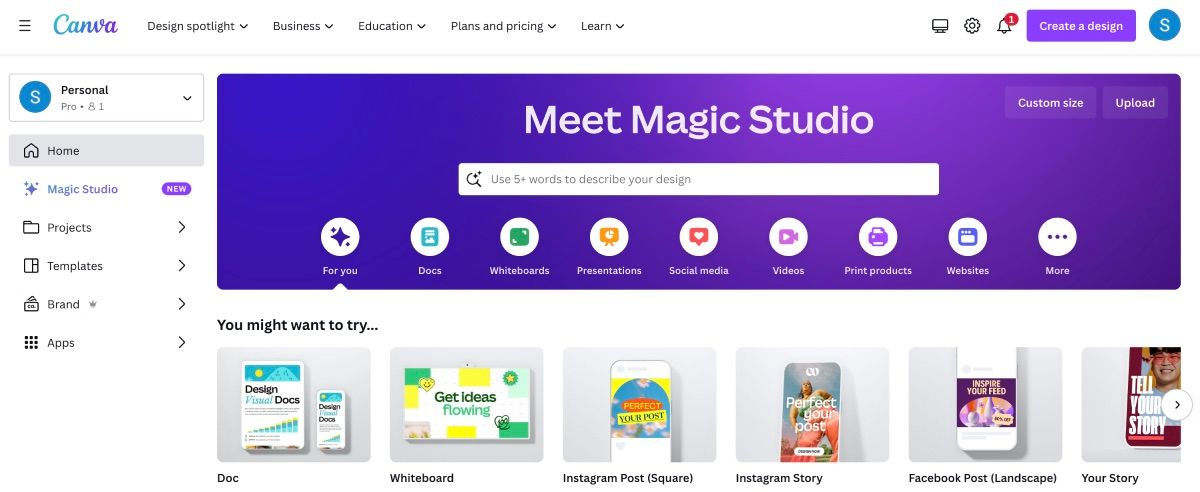1200x492 pixels.
Task: Select the Social media category icon
Action: click(x=699, y=237)
